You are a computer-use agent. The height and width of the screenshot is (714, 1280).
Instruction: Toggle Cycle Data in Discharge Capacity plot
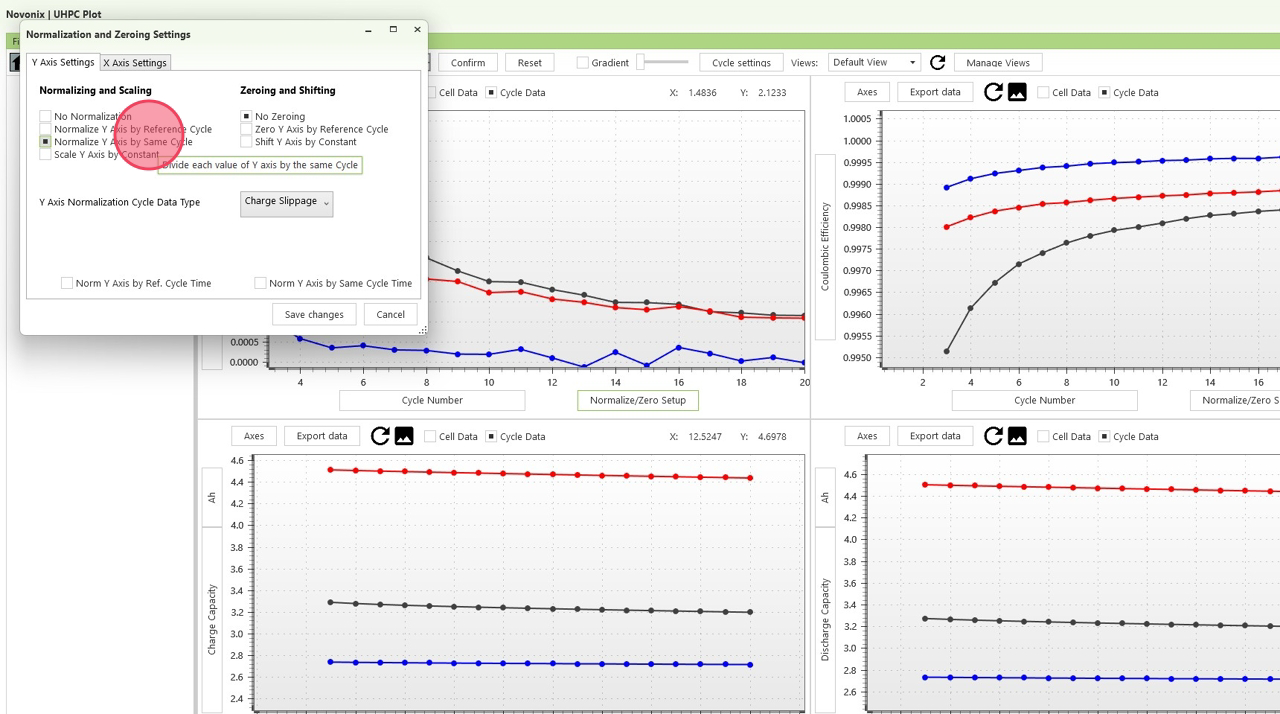pyautogui.click(x=1104, y=436)
